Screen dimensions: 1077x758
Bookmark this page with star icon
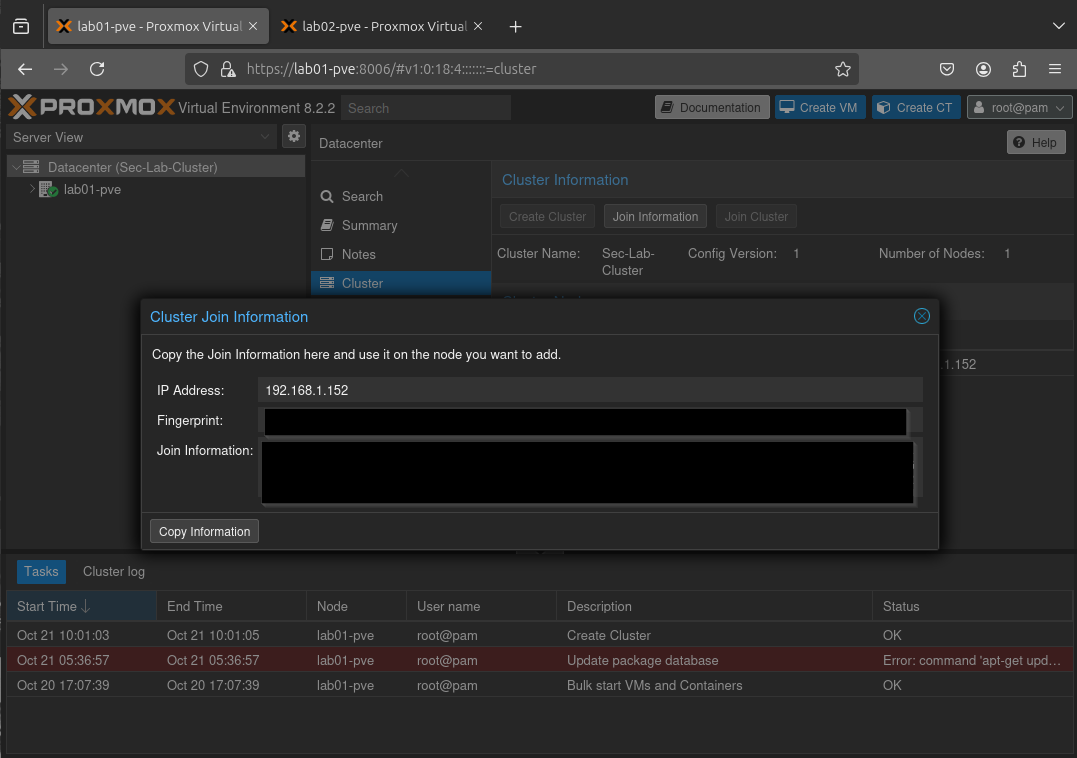(x=843, y=69)
